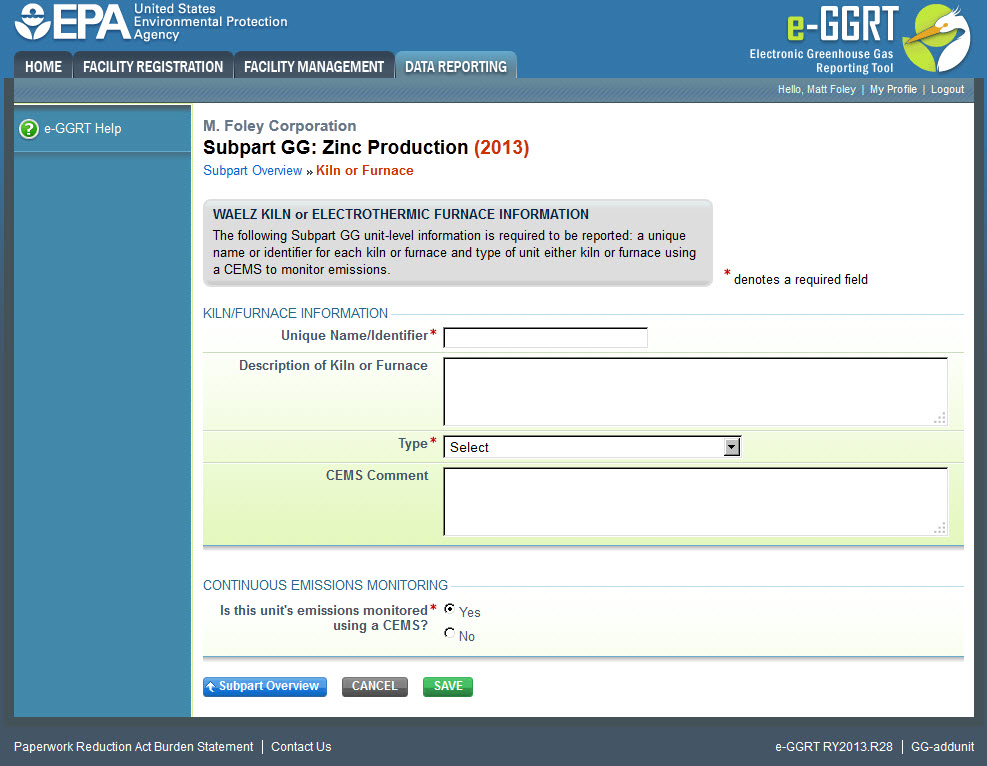
Task: Open the Contact Us link
Action: pos(301,746)
